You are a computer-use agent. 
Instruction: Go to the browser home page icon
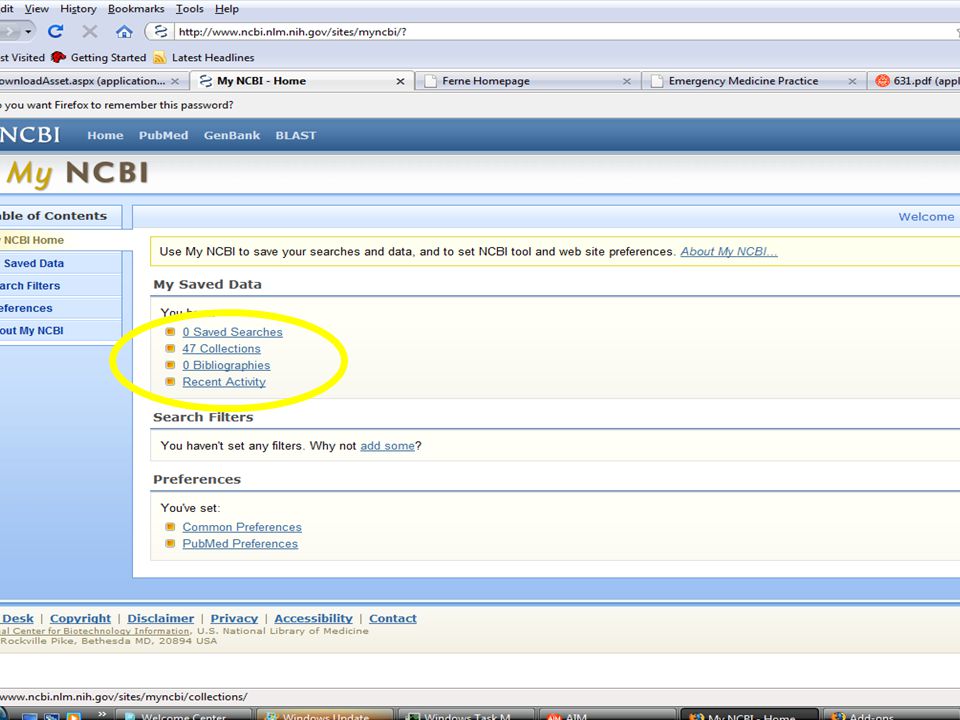[x=124, y=31]
